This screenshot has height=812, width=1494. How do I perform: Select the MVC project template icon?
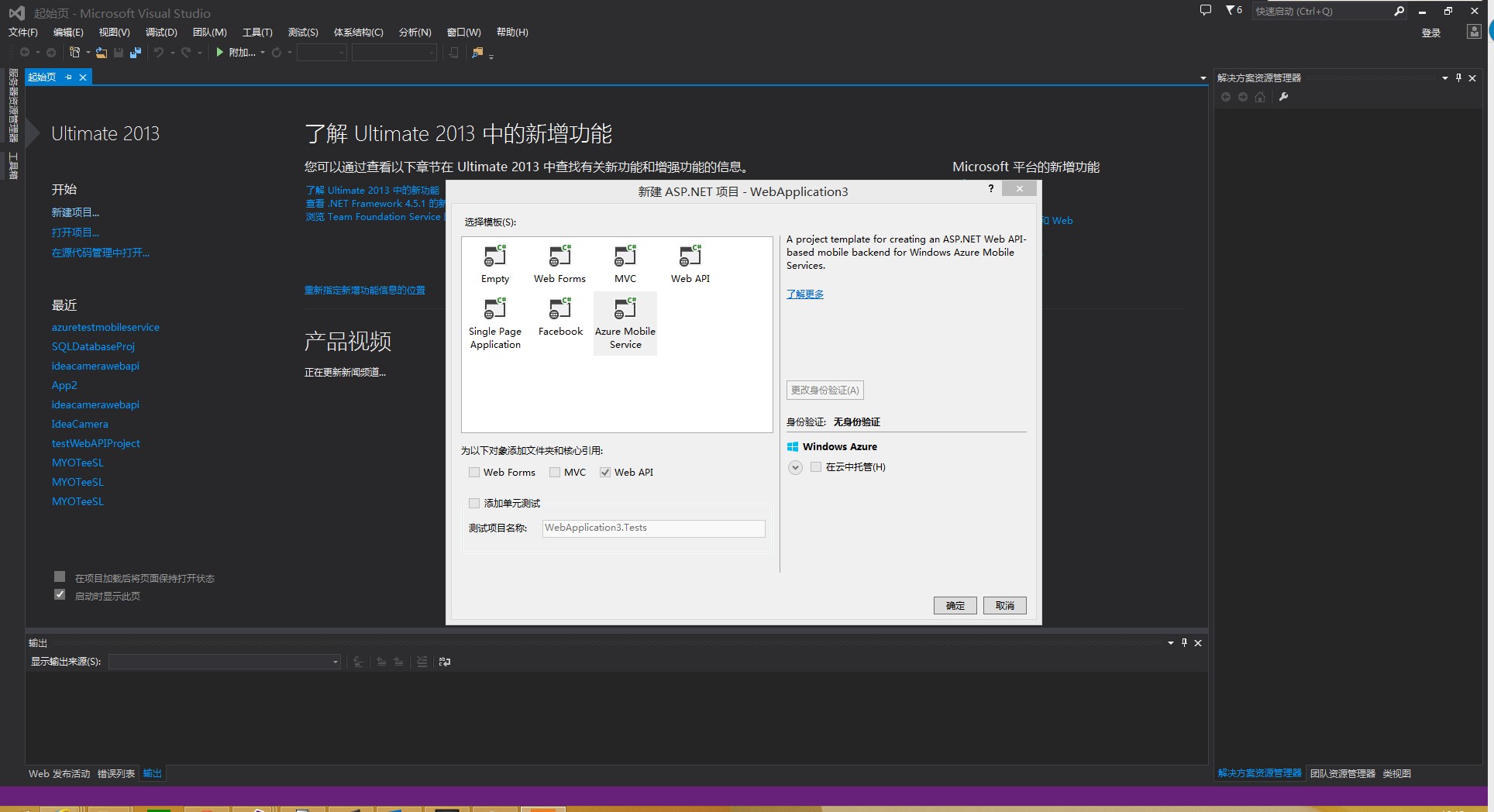coord(625,256)
